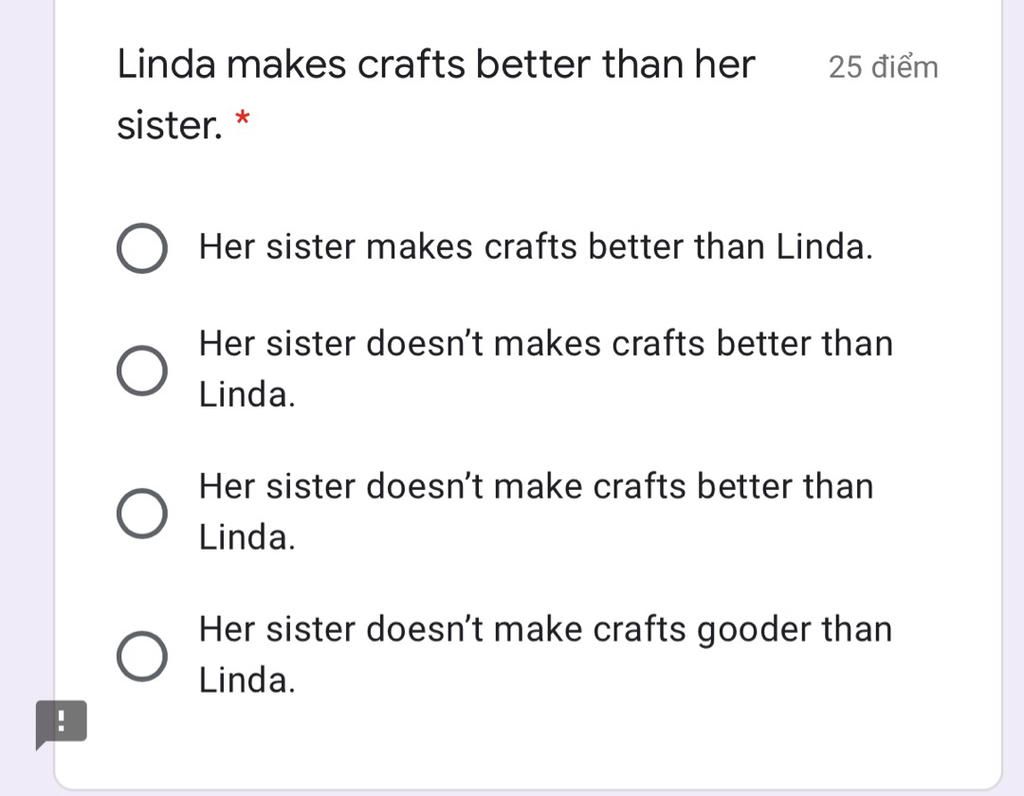
Task: Click the "25 điểm" points label
Action: 883,68
